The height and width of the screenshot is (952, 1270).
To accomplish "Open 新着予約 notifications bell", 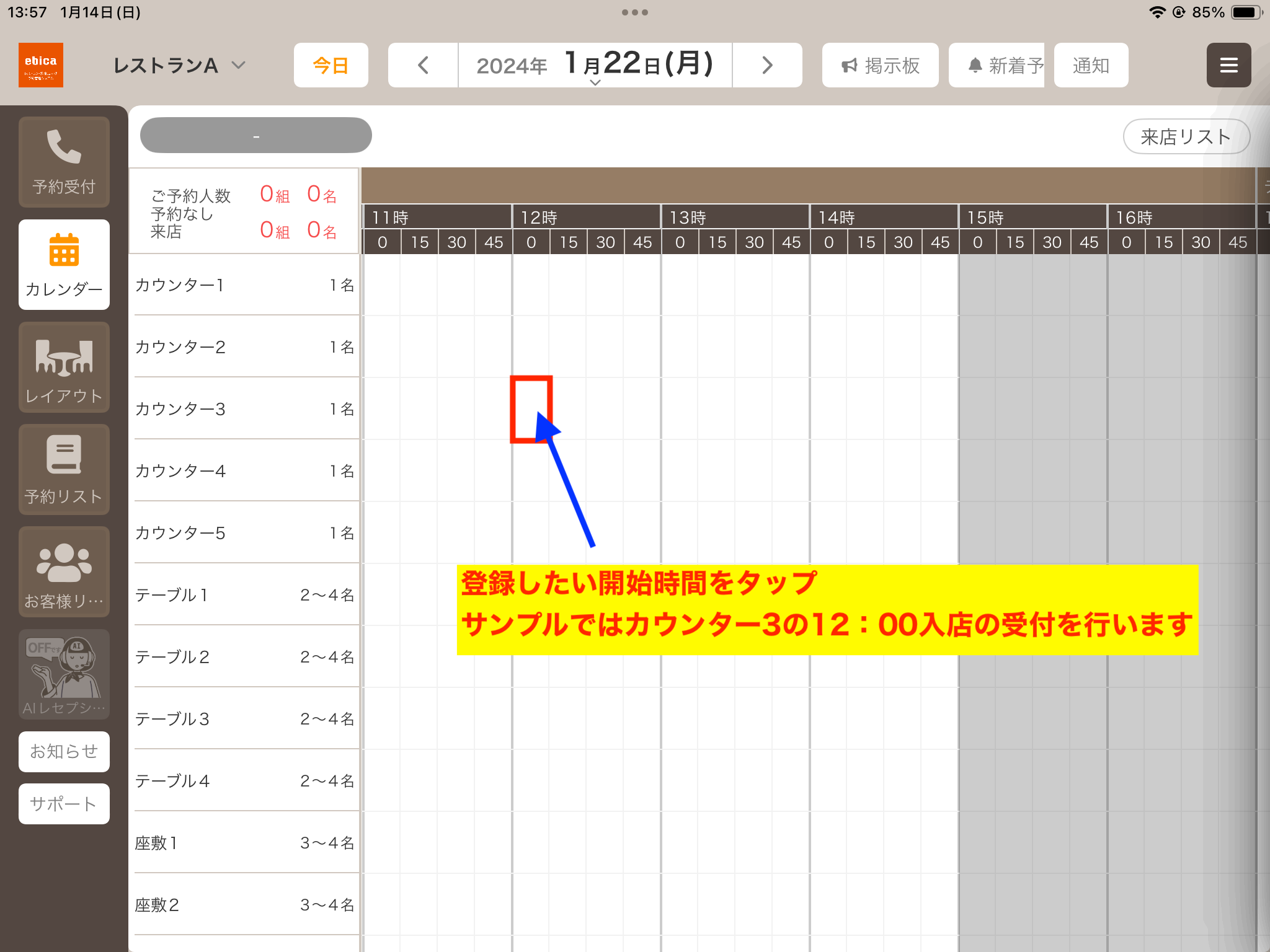I will coord(997,65).
